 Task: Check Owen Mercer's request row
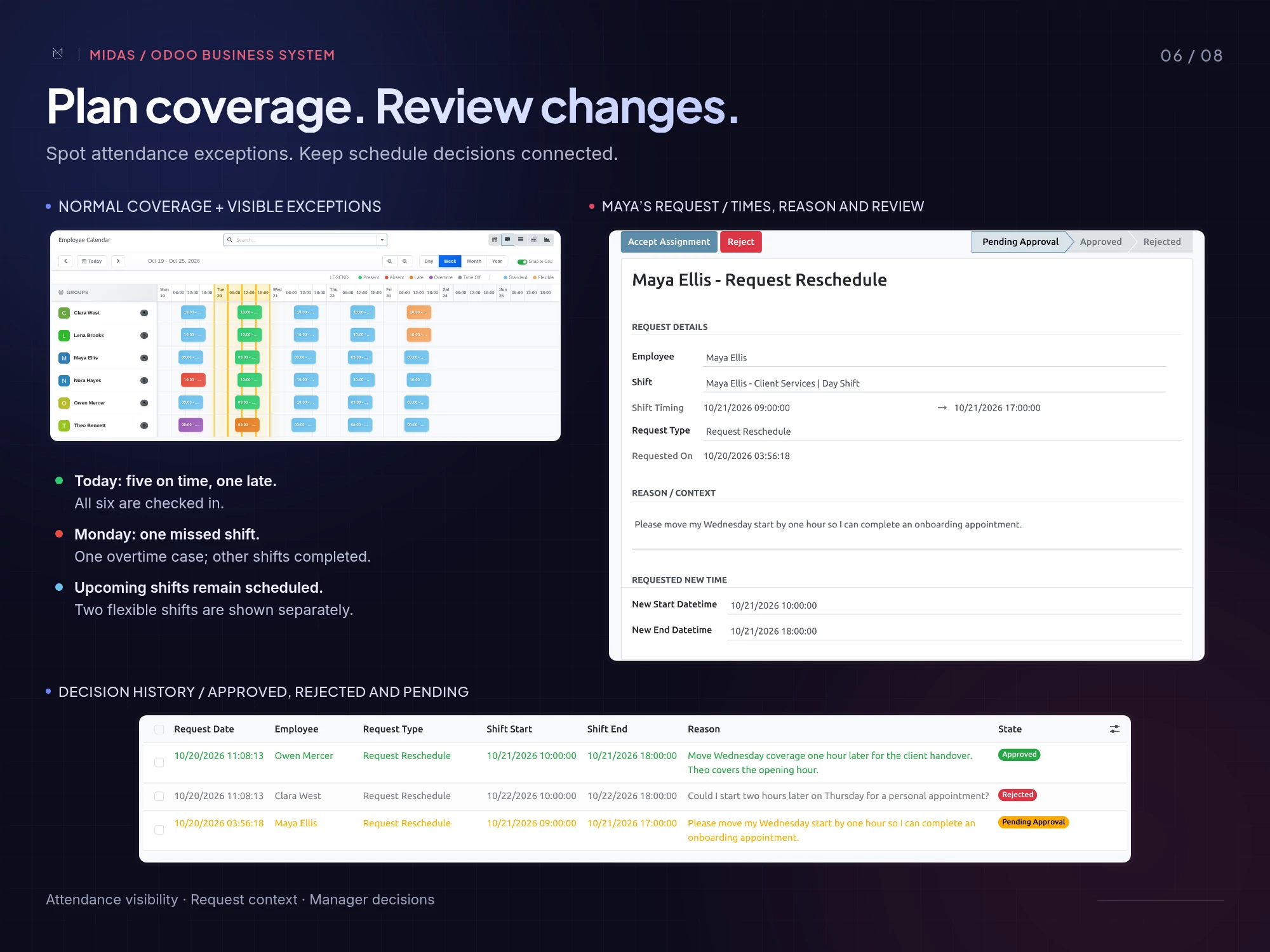pos(159,762)
